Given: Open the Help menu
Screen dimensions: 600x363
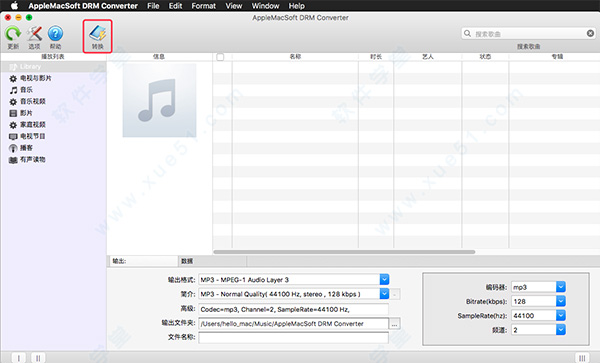Looking at the screenshot, I should tap(297, 6).
